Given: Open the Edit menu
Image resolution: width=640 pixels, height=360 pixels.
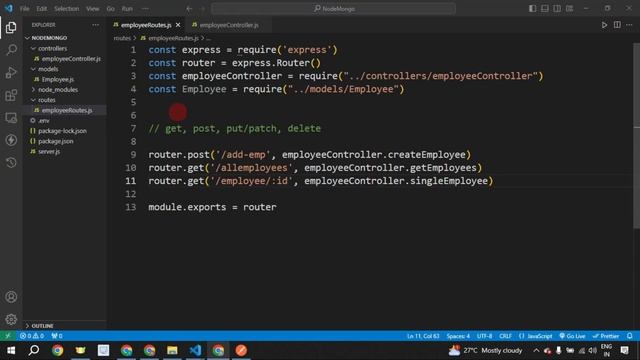Looking at the screenshot, I should (42, 9).
